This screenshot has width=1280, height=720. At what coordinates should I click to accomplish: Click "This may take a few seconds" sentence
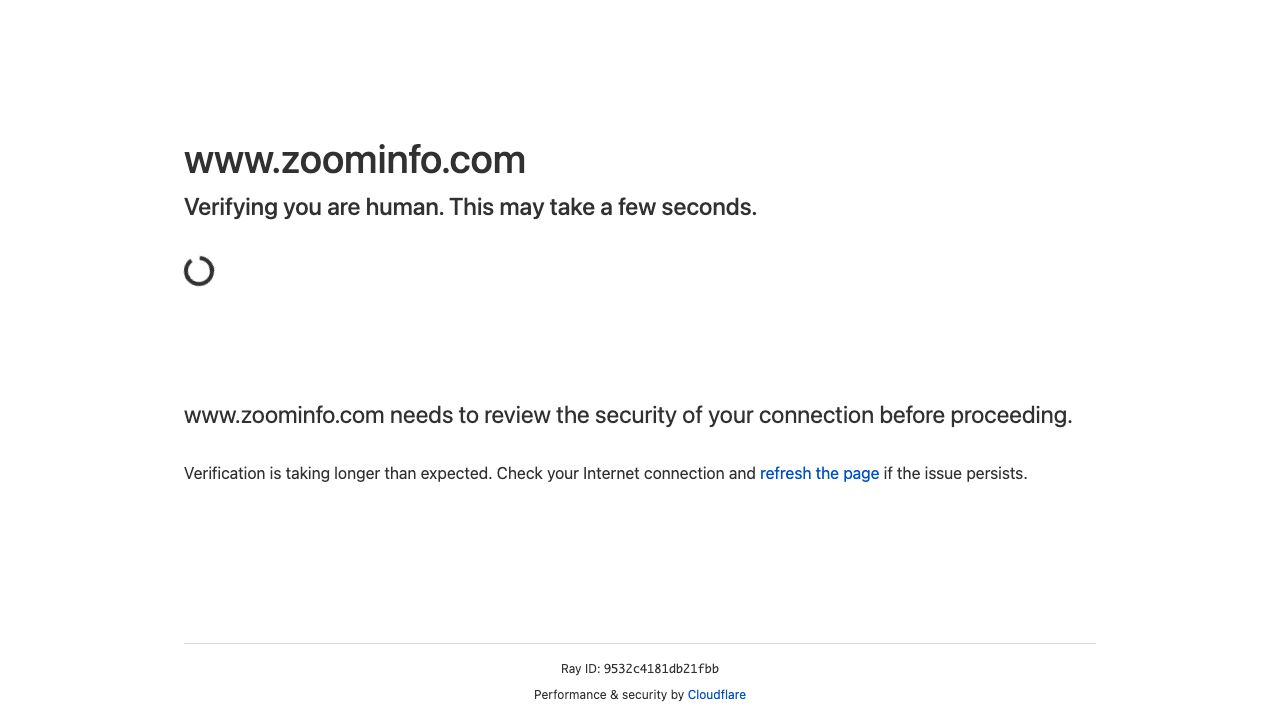602,208
